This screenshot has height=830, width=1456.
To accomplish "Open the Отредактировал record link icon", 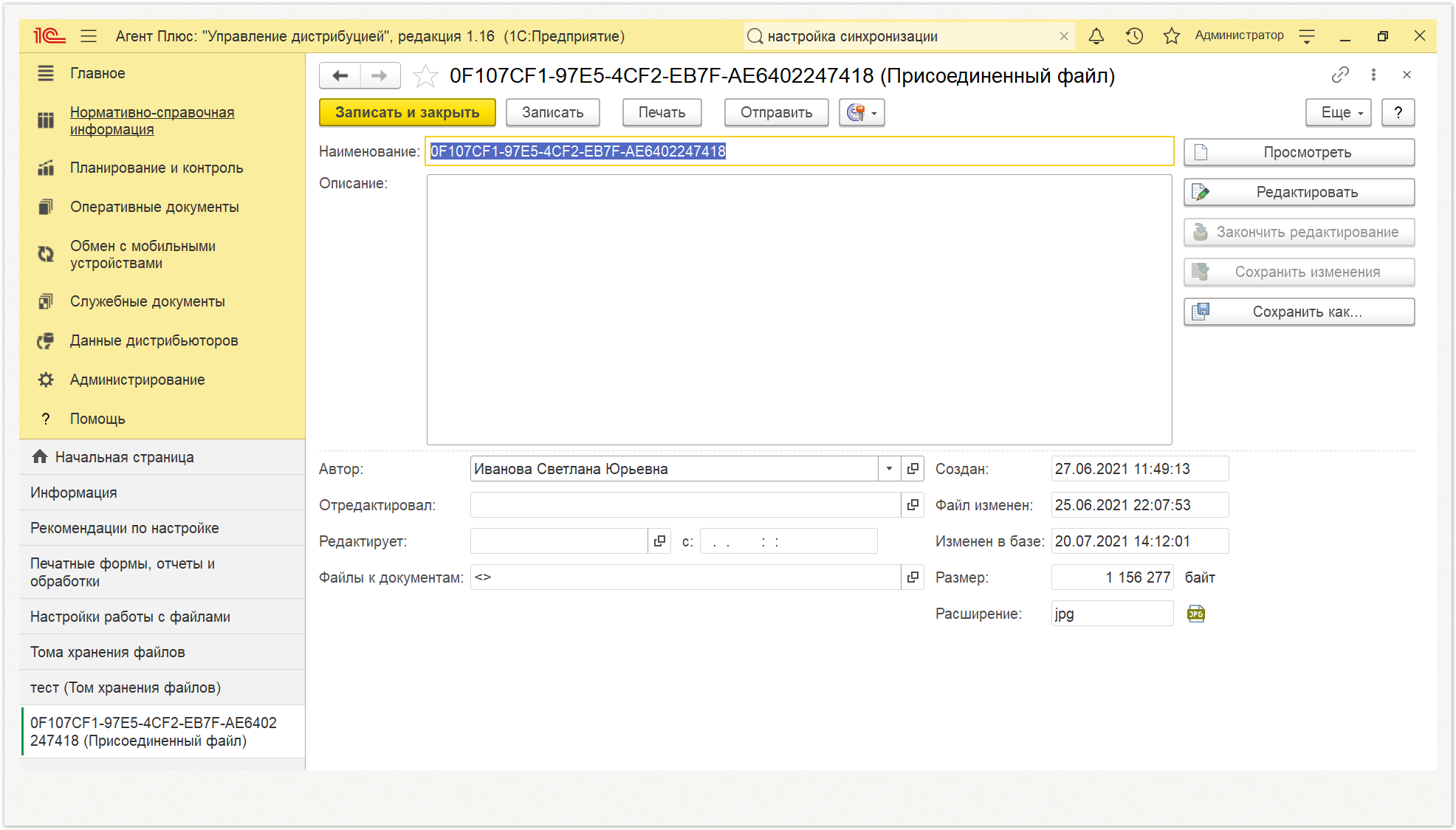I will pos(913,505).
